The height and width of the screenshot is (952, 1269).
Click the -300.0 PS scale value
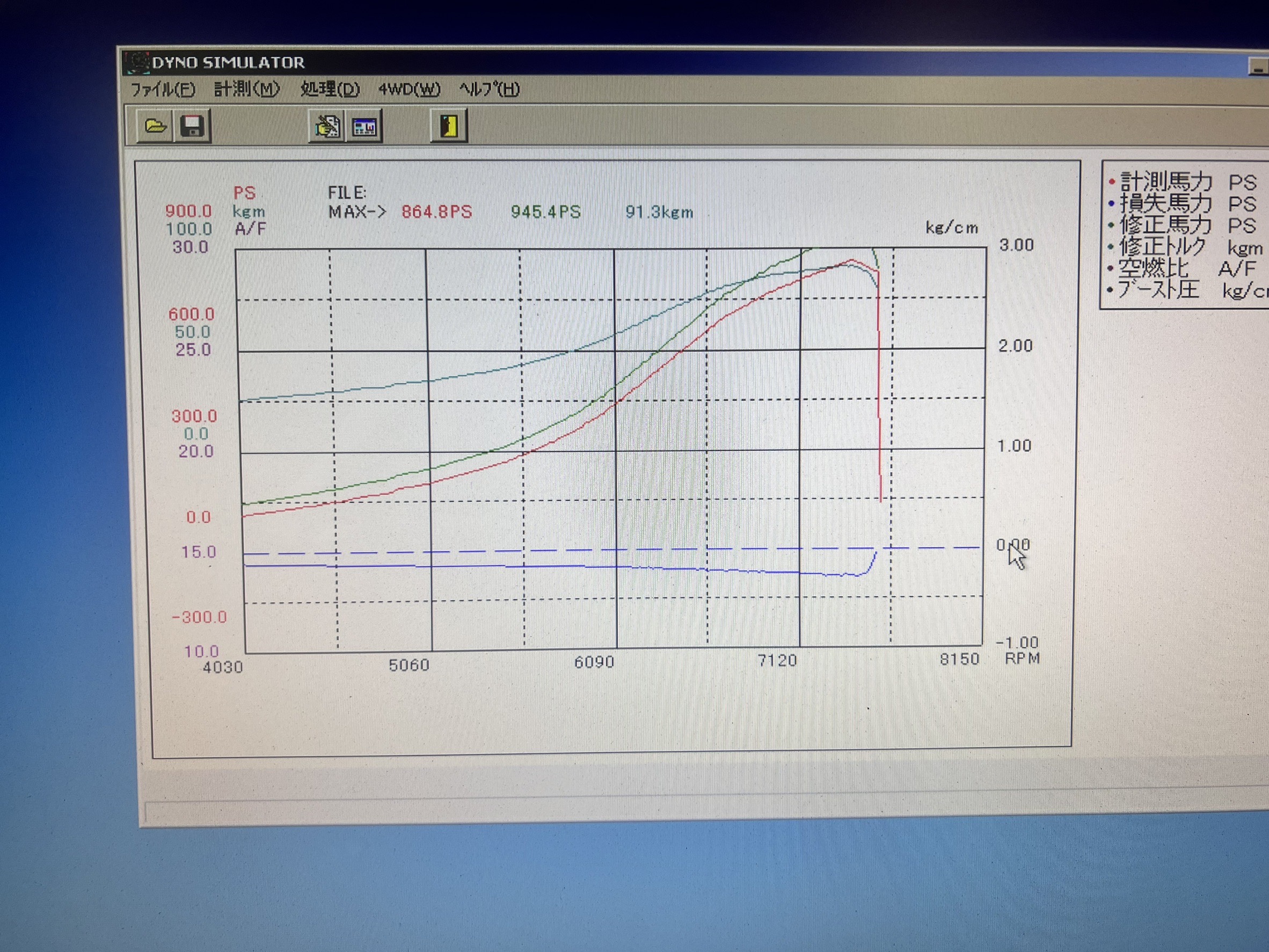coord(199,617)
